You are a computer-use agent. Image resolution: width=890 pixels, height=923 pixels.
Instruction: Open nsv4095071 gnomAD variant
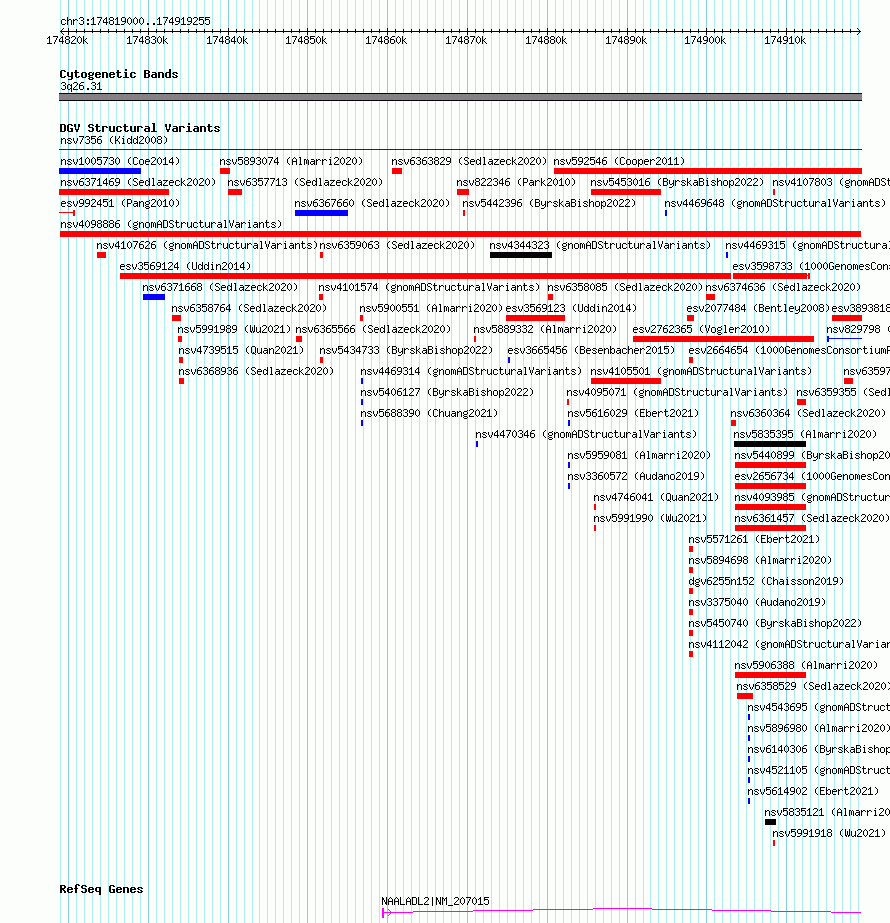coord(677,393)
